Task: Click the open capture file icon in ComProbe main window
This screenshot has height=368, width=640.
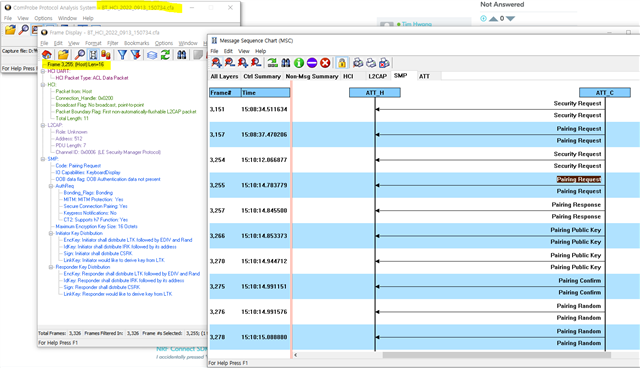Action: click(x=10, y=30)
